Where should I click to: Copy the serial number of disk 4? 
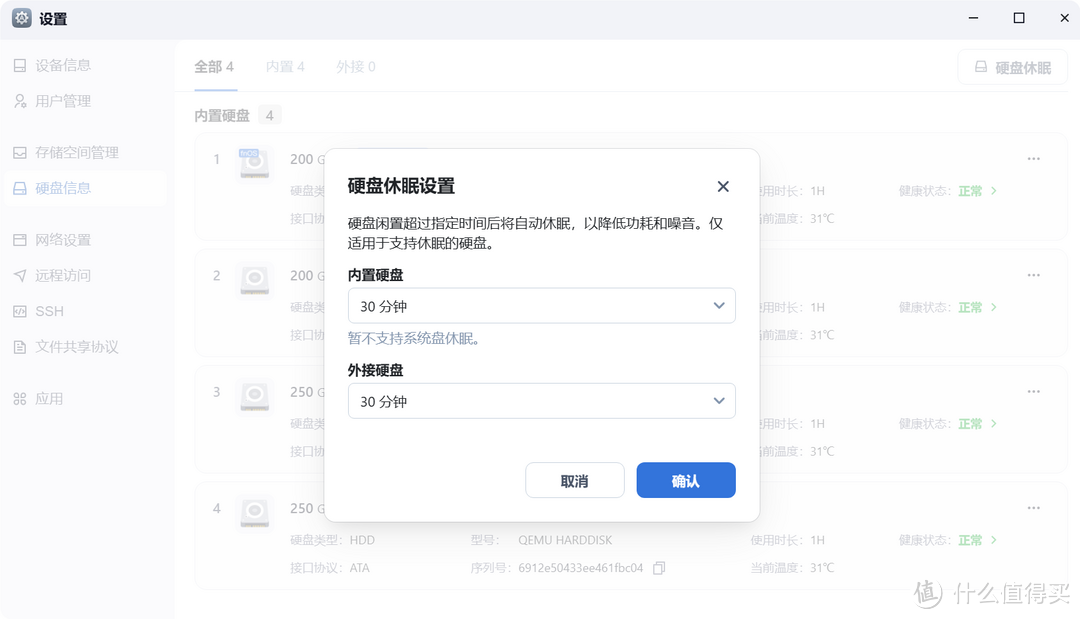coord(659,568)
